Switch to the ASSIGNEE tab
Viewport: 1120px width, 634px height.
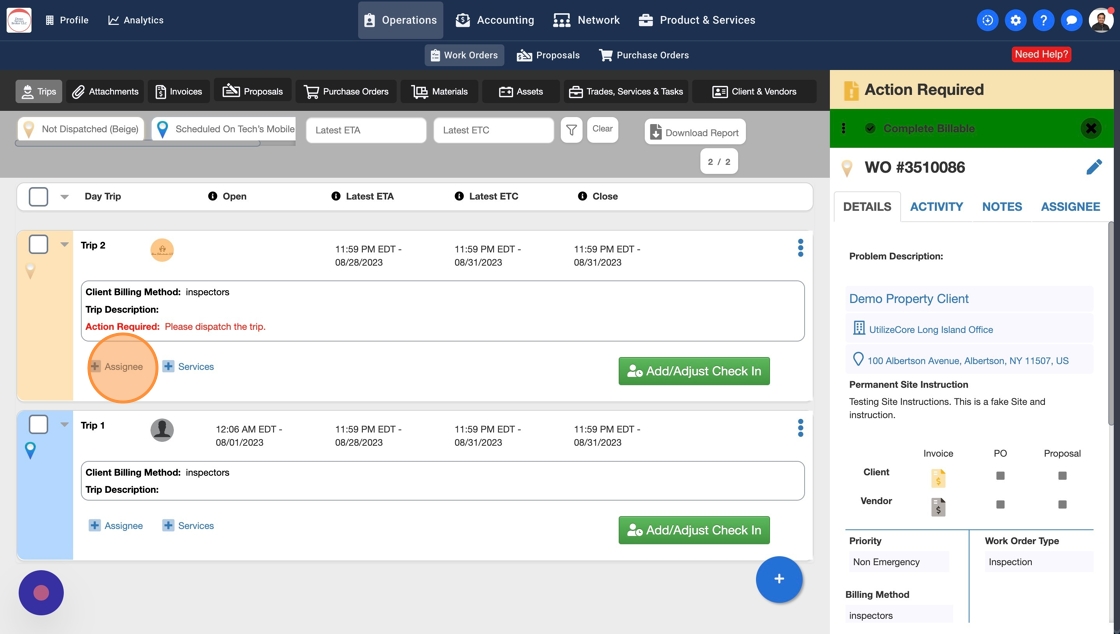point(1070,206)
